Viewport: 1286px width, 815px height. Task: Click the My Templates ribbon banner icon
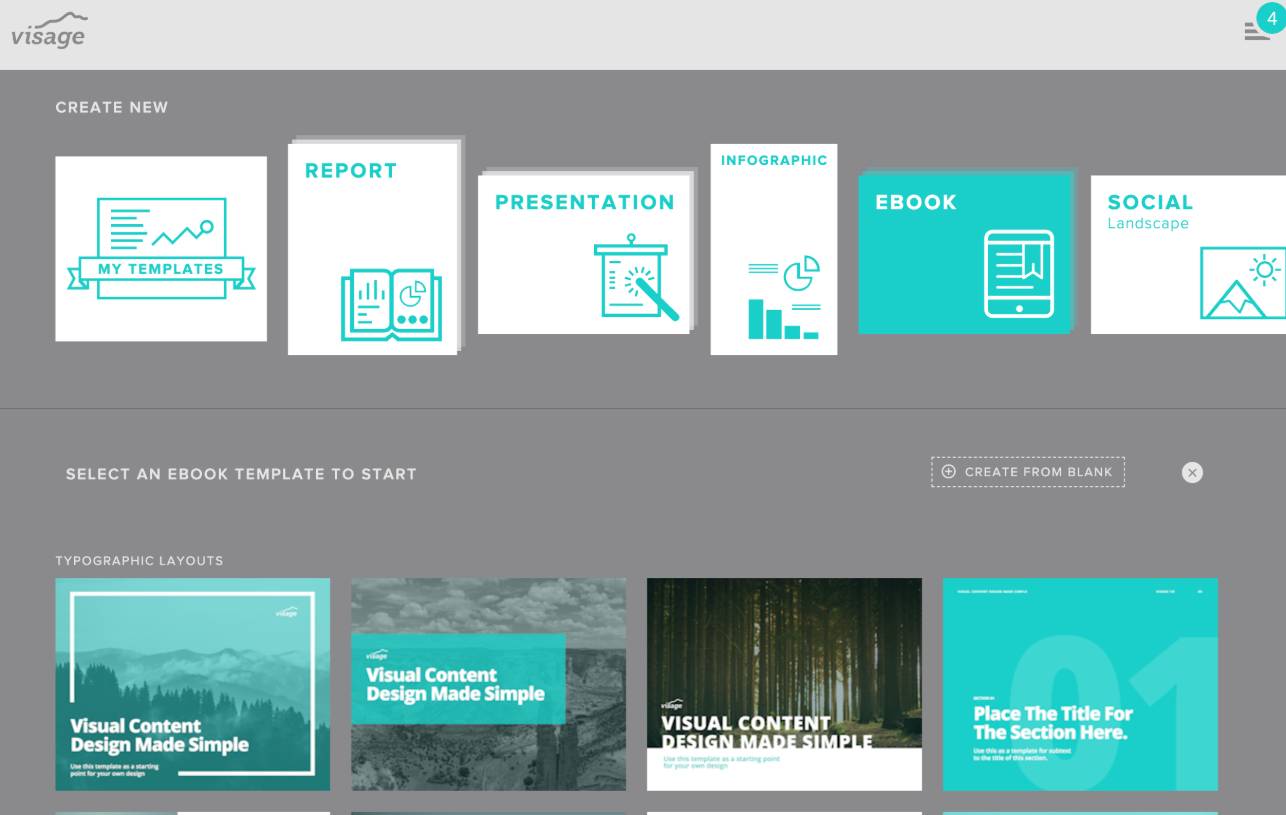(x=161, y=248)
